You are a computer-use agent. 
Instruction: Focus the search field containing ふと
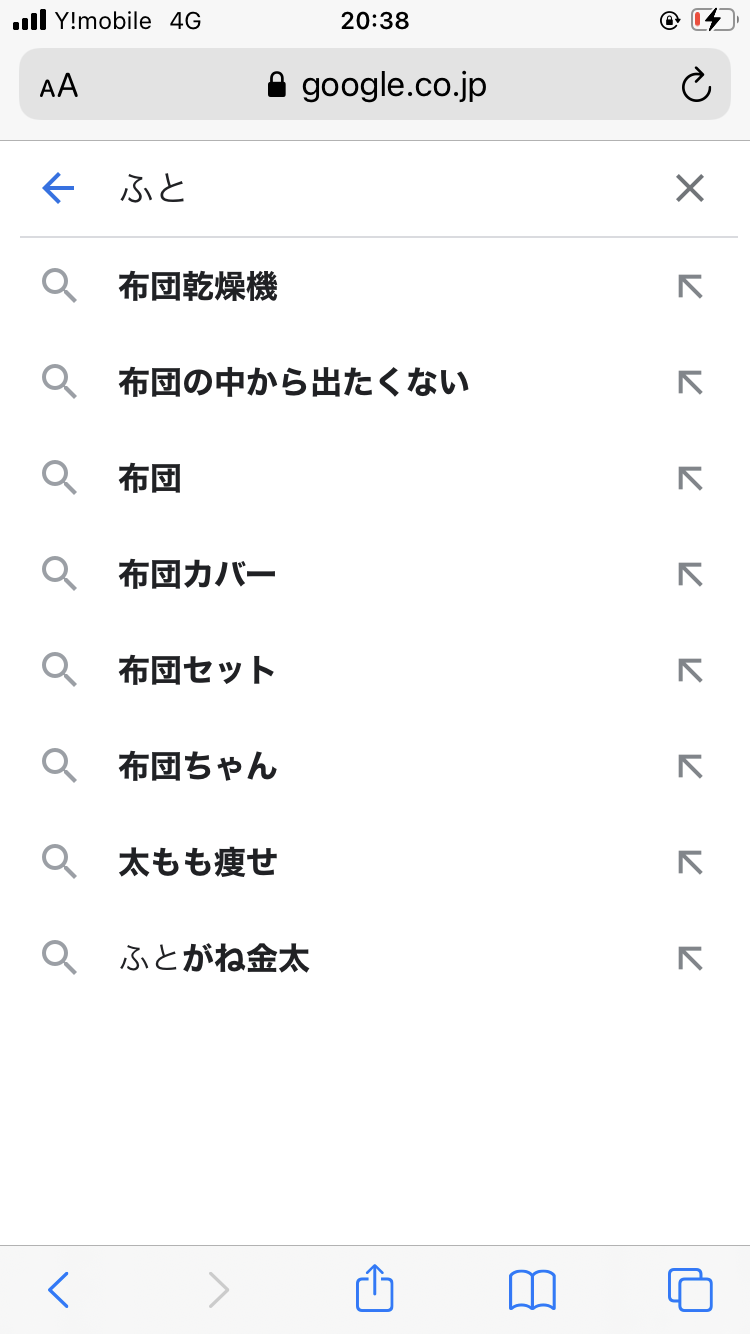click(380, 188)
